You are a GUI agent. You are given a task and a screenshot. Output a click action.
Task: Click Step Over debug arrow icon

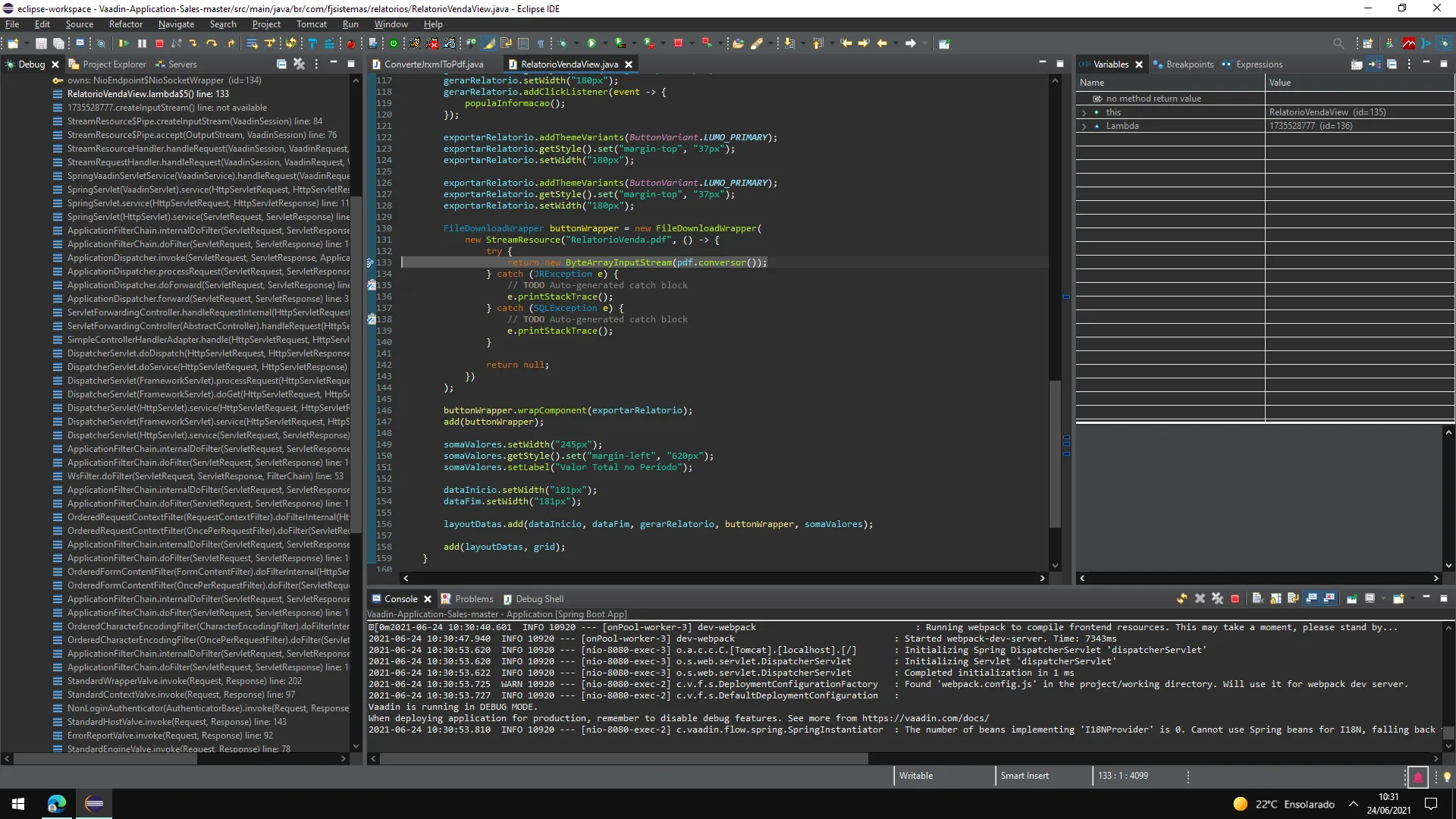tap(212, 44)
